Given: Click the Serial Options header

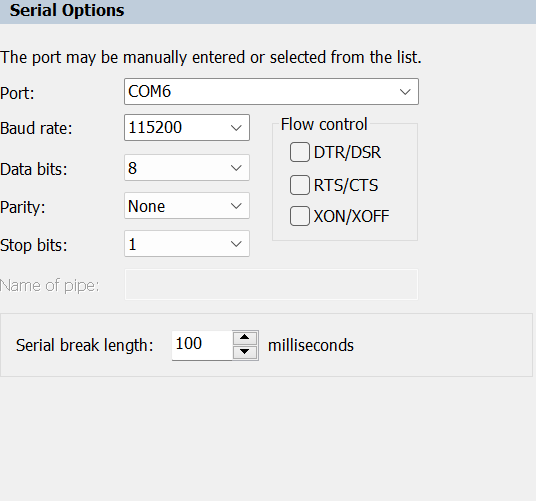Looking at the screenshot, I should pyautogui.click(x=67, y=11).
